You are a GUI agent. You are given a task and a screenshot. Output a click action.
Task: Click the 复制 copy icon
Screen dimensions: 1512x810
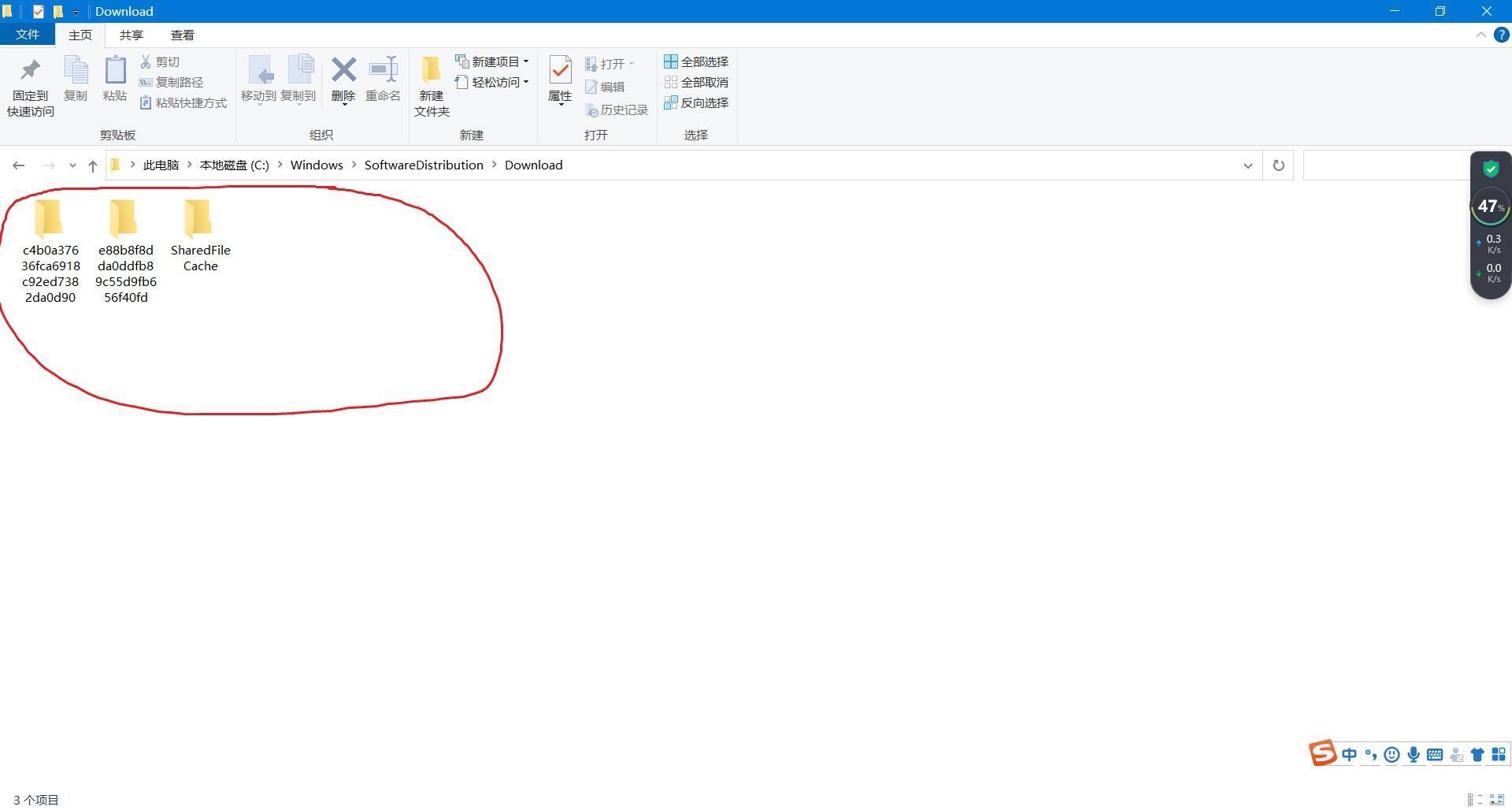[x=76, y=79]
